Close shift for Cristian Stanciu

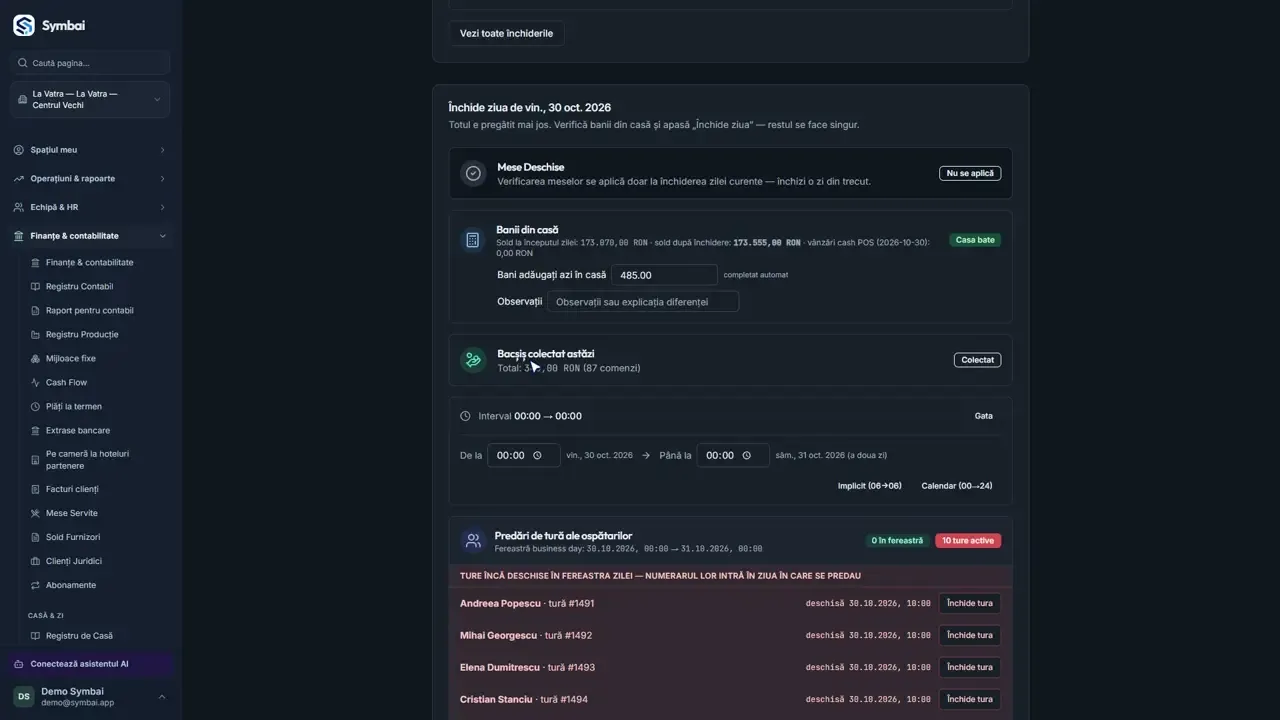970,699
